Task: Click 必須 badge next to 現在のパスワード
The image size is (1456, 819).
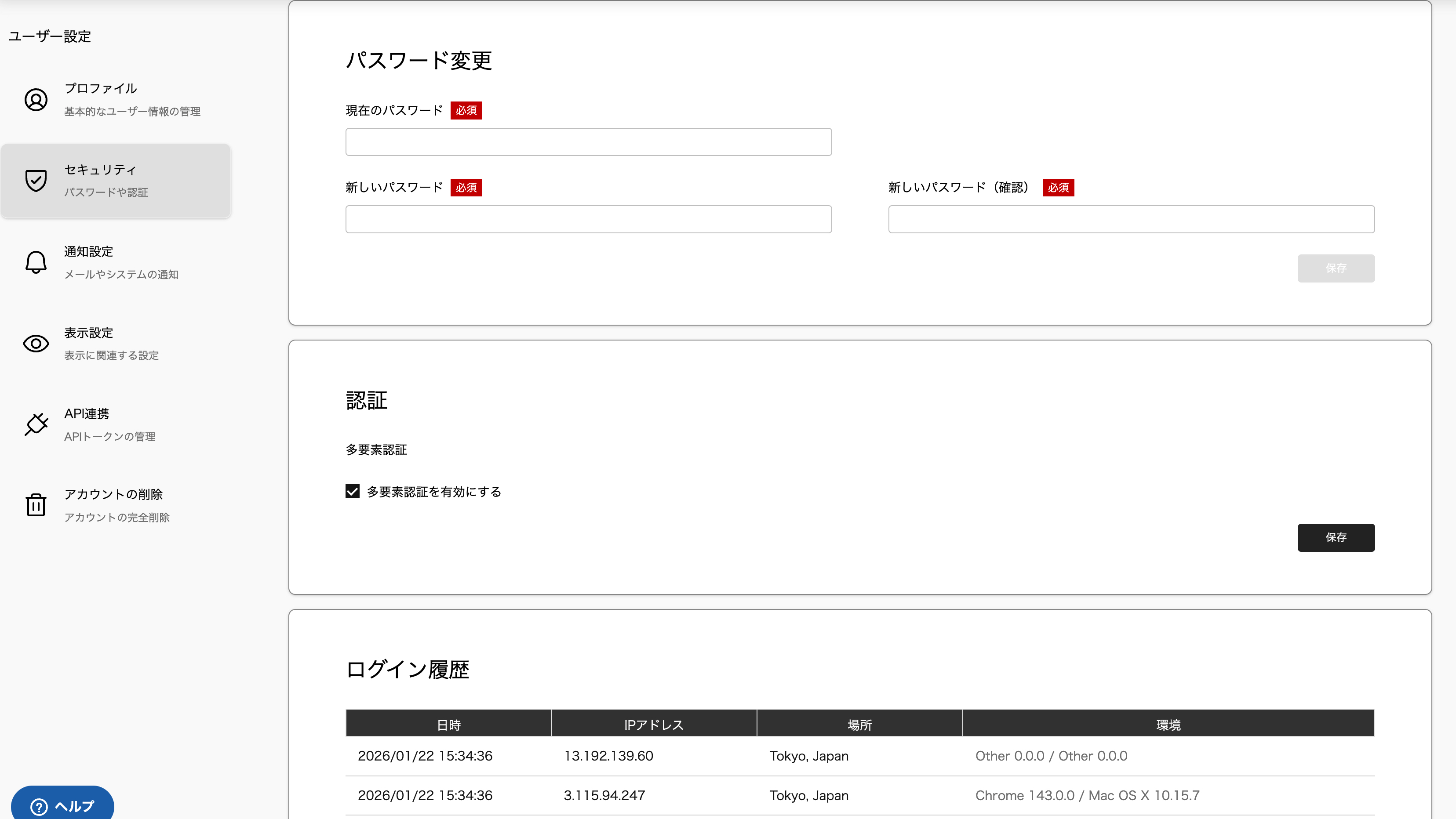Action: click(x=466, y=110)
